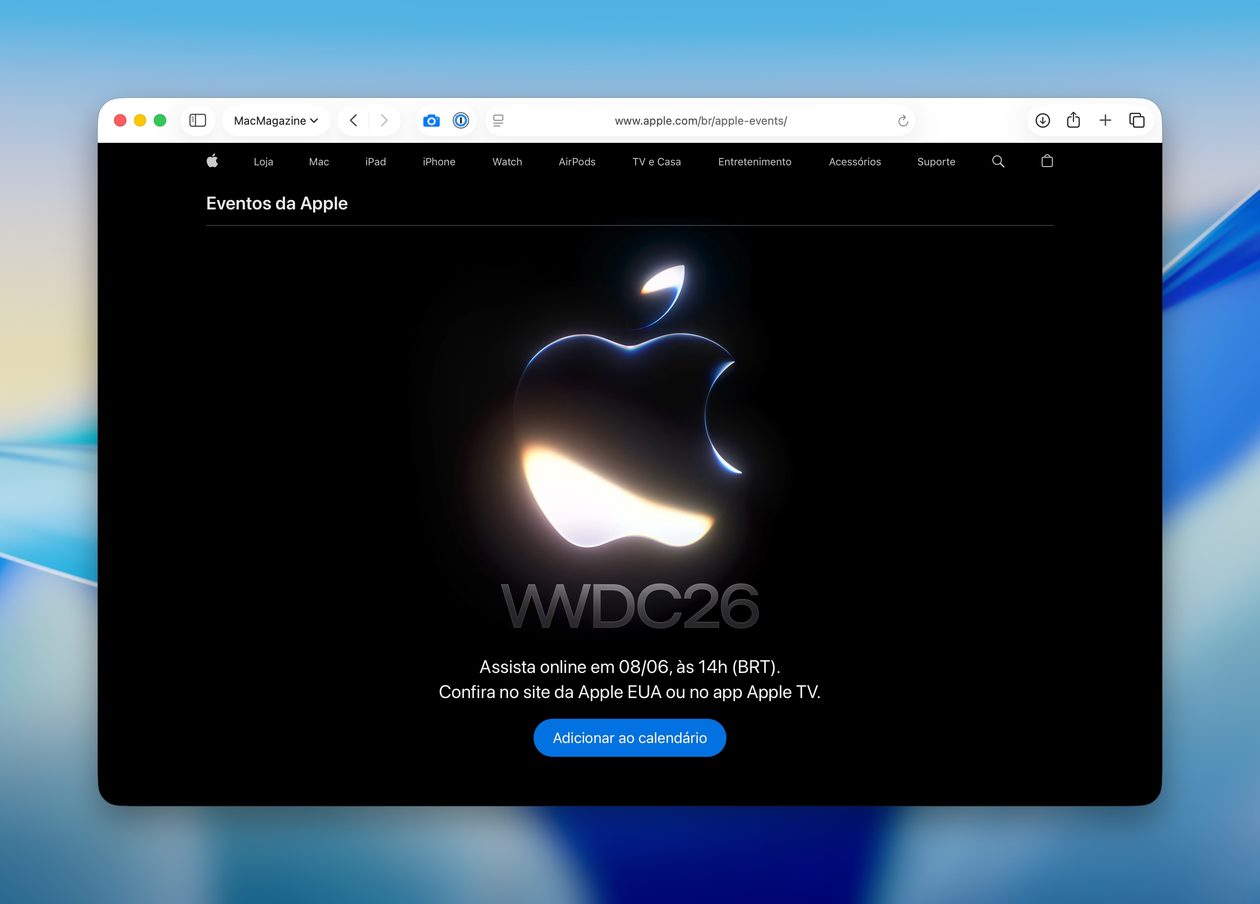Image resolution: width=1260 pixels, height=904 pixels.
Task: Click the WWDC26 title text
Action: click(630, 606)
